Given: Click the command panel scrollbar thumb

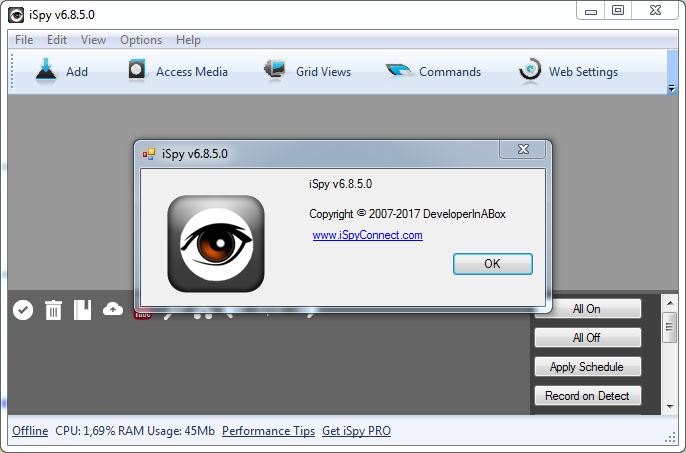Looking at the screenshot, I should pyautogui.click(x=669, y=327).
